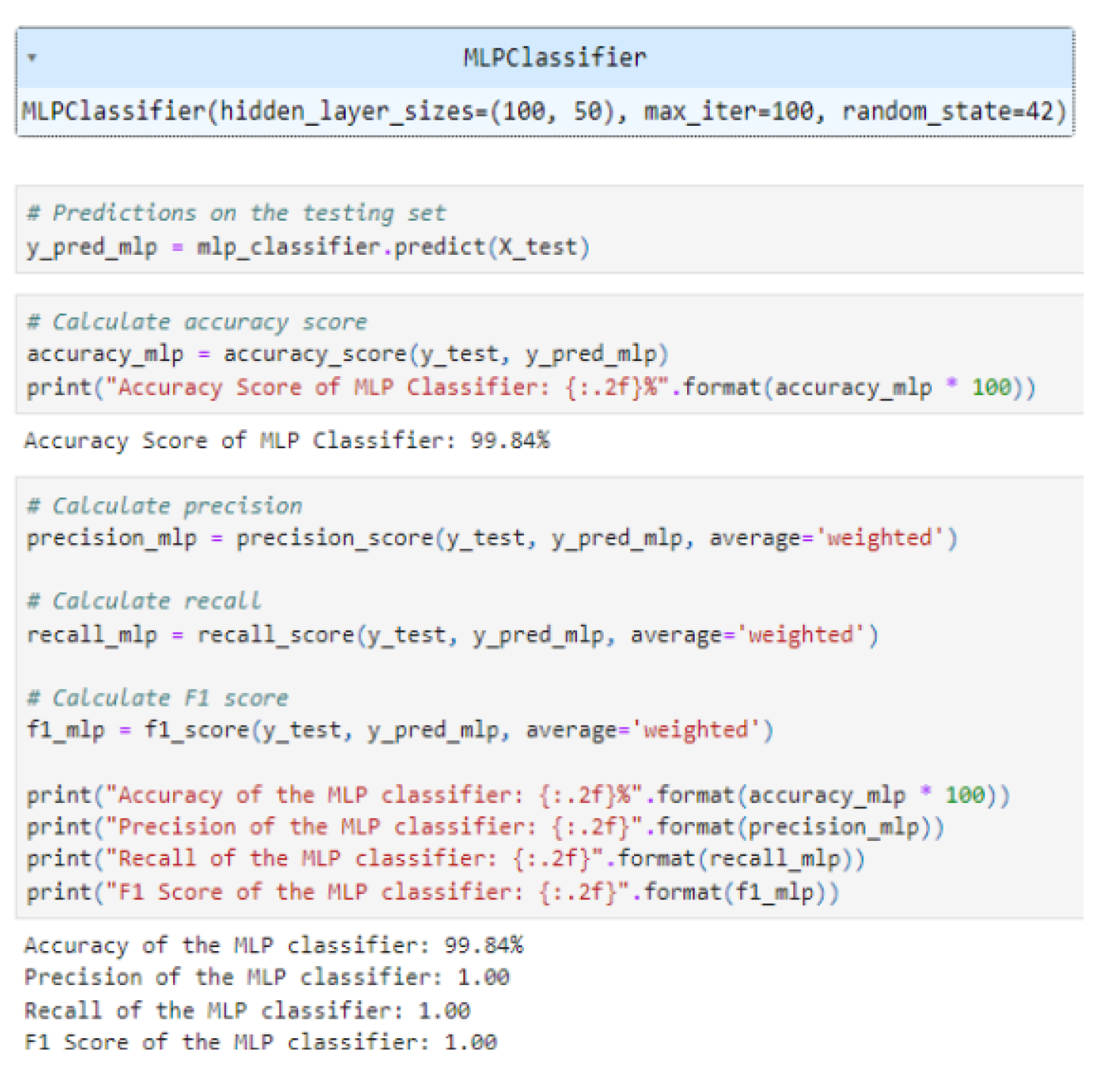
Task: Click the '# Calculate recall' comment
Action: click(144, 601)
